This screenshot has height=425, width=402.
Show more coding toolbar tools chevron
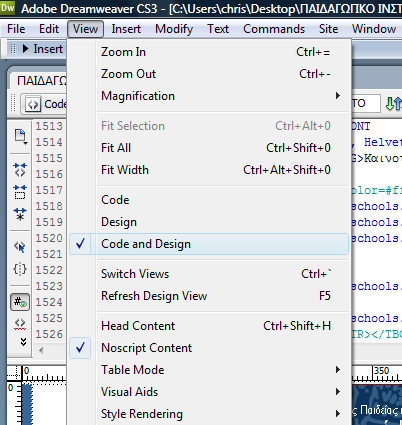pyautogui.click(x=23, y=341)
